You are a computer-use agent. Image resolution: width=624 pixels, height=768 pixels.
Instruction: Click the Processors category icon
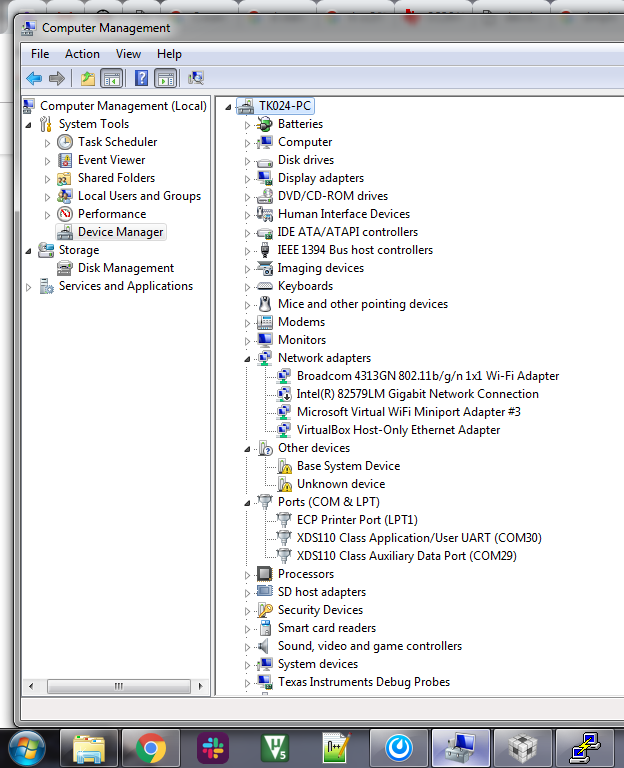264,574
